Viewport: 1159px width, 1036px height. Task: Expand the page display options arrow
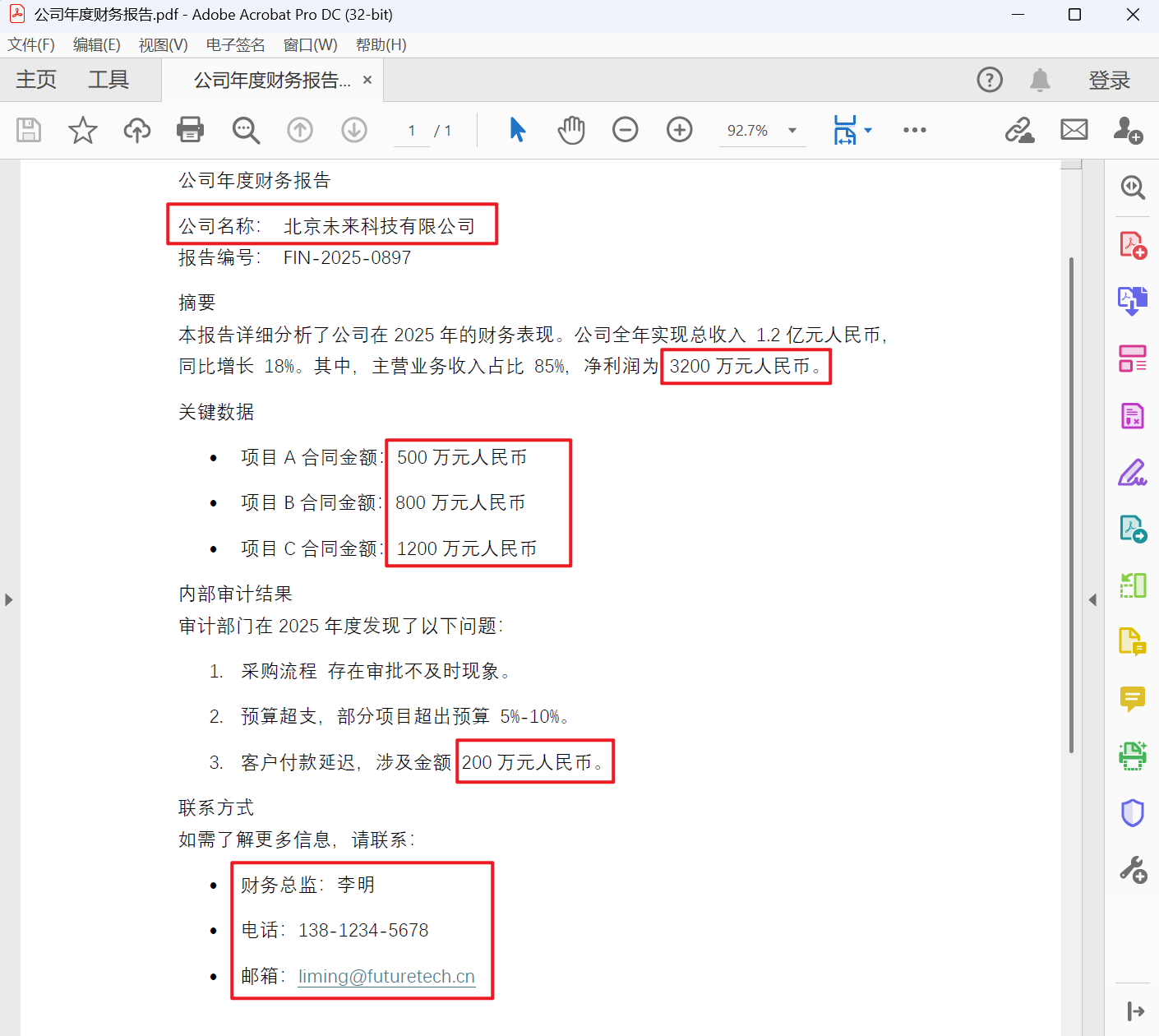tap(868, 129)
